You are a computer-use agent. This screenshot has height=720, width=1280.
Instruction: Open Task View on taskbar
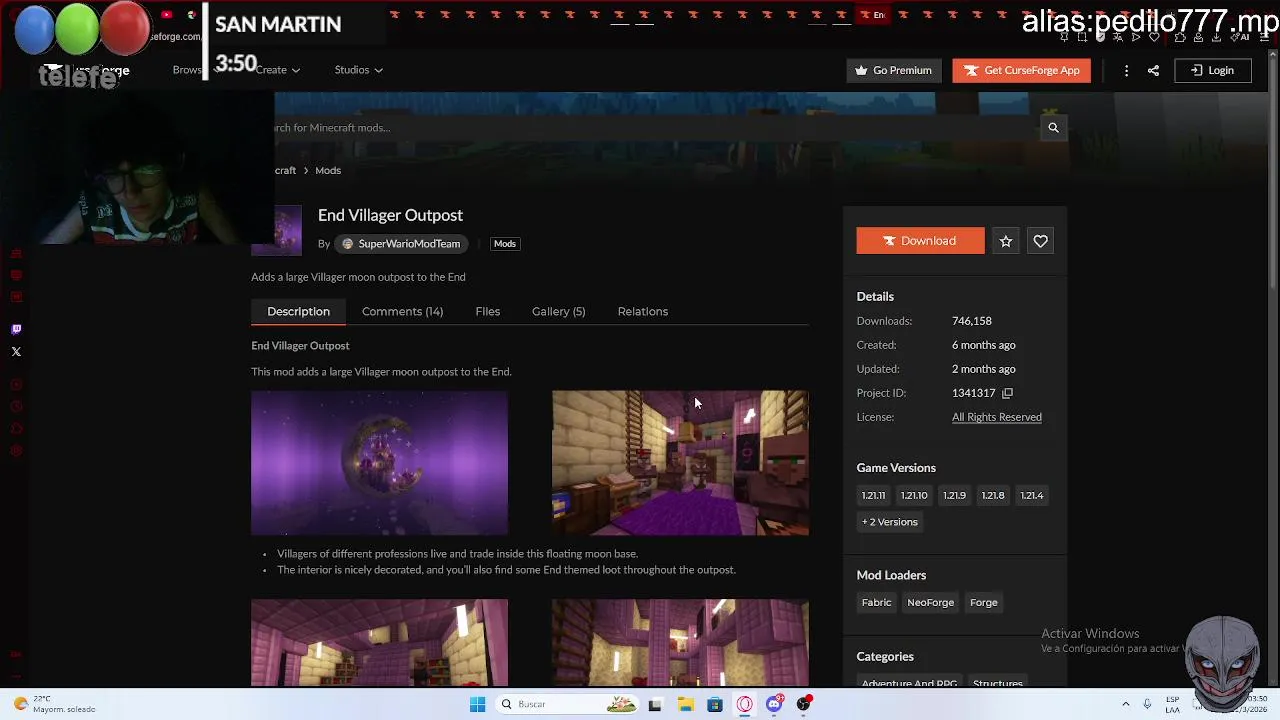point(655,704)
